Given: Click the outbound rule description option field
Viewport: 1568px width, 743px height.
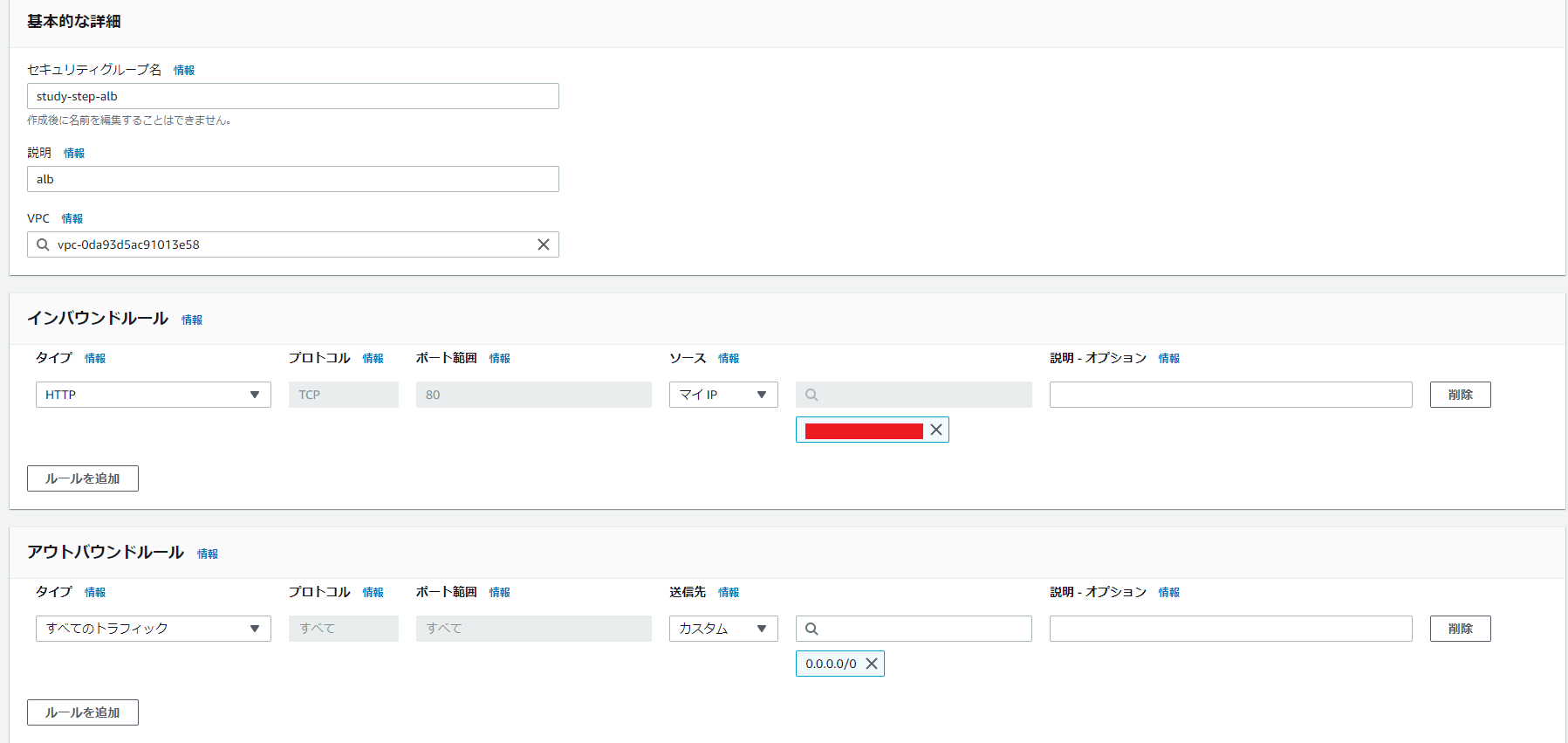Looking at the screenshot, I should point(1231,629).
